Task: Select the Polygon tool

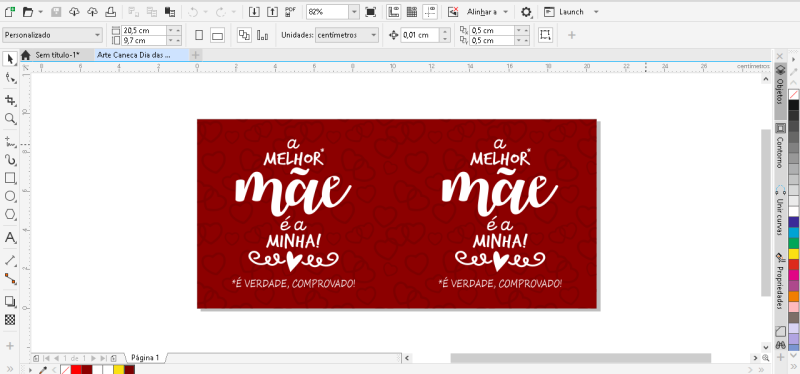Action: click(x=10, y=214)
